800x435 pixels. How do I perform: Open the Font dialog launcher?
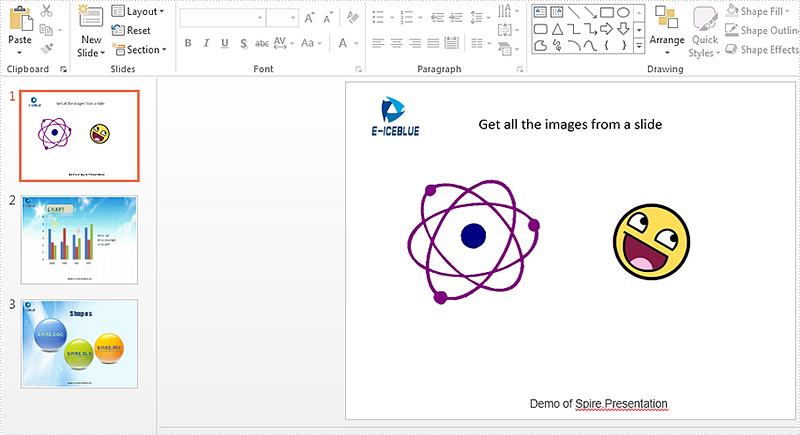tap(359, 69)
